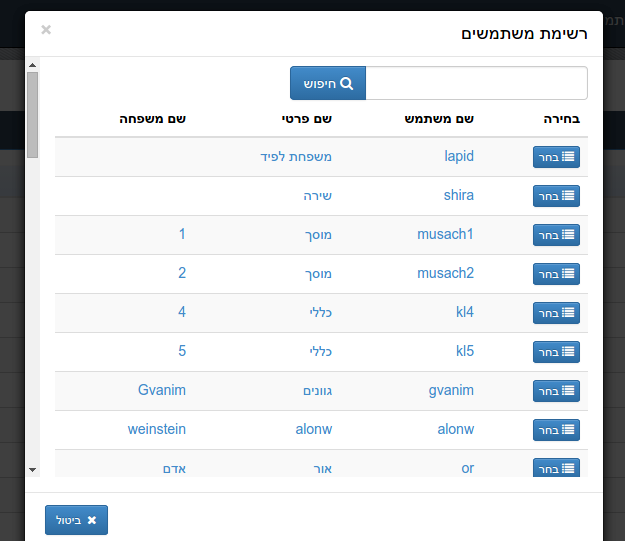Screen dimensions: 625x541
Task: Click first name משפחת לפיד
Action: tap(296, 156)
